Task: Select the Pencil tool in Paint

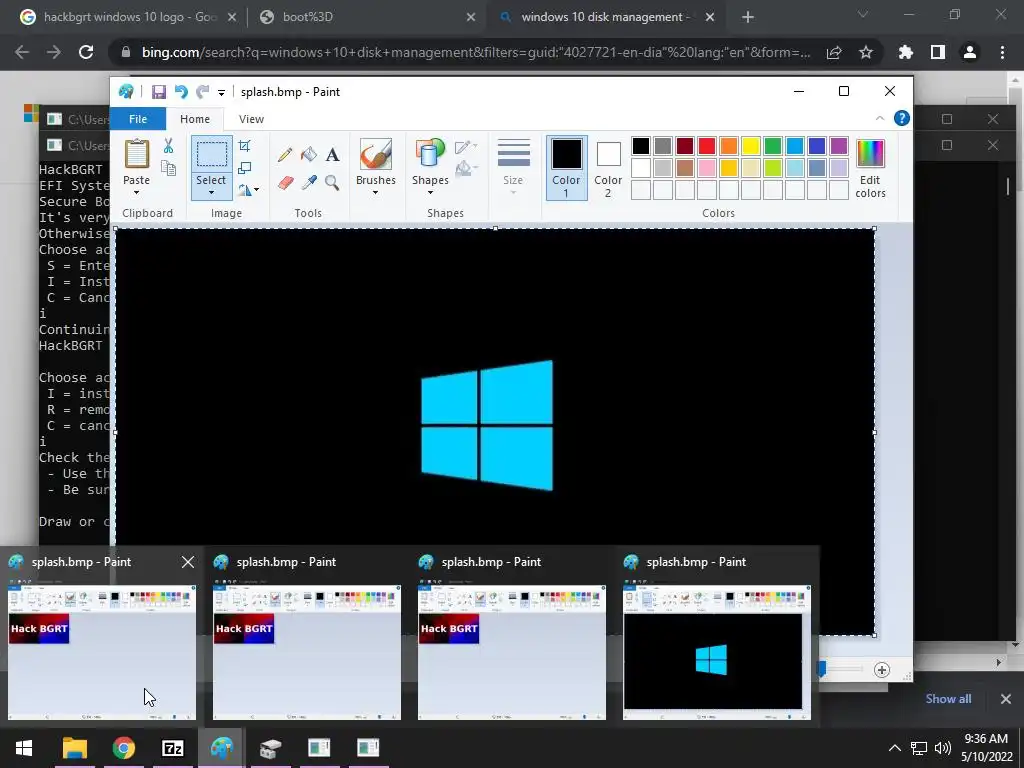Action: coord(285,155)
